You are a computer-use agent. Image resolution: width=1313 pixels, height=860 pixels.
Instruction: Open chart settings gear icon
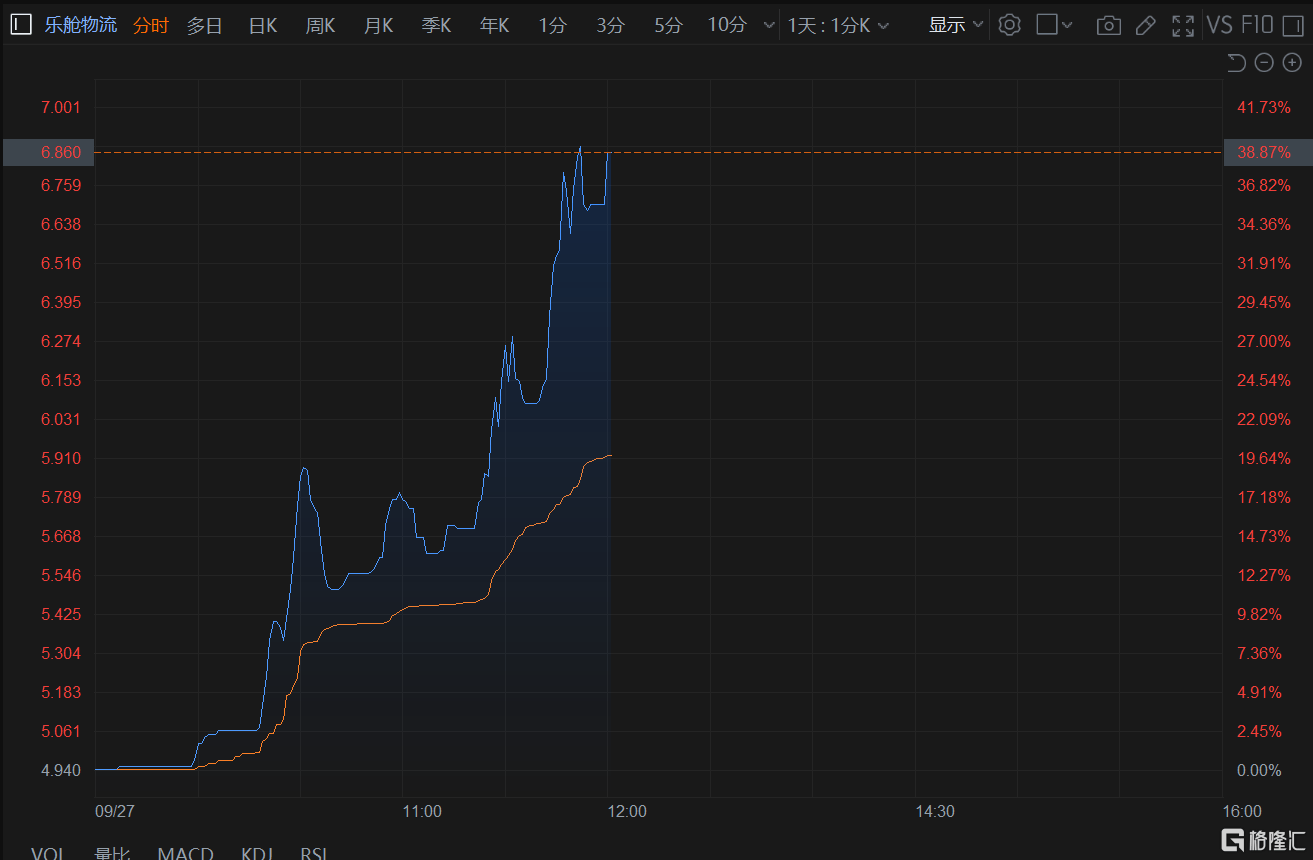(x=1009, y=25)
